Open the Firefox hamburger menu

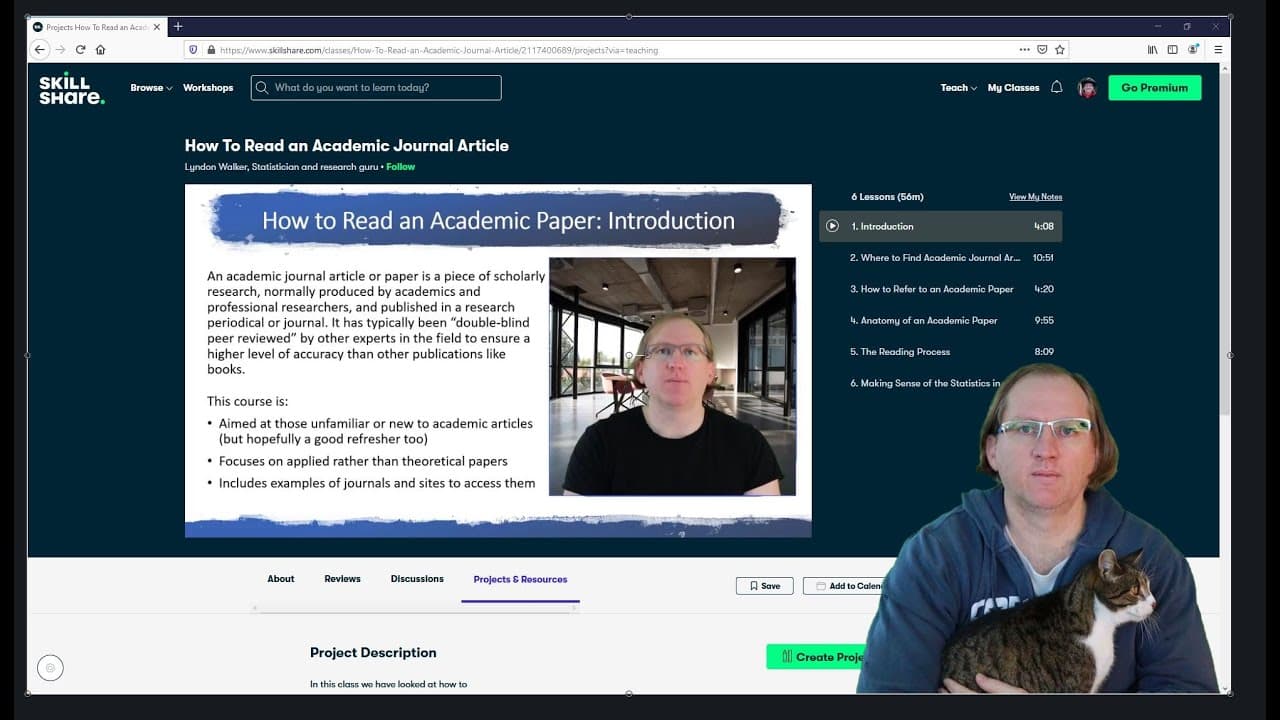[x=1217, y=49]
